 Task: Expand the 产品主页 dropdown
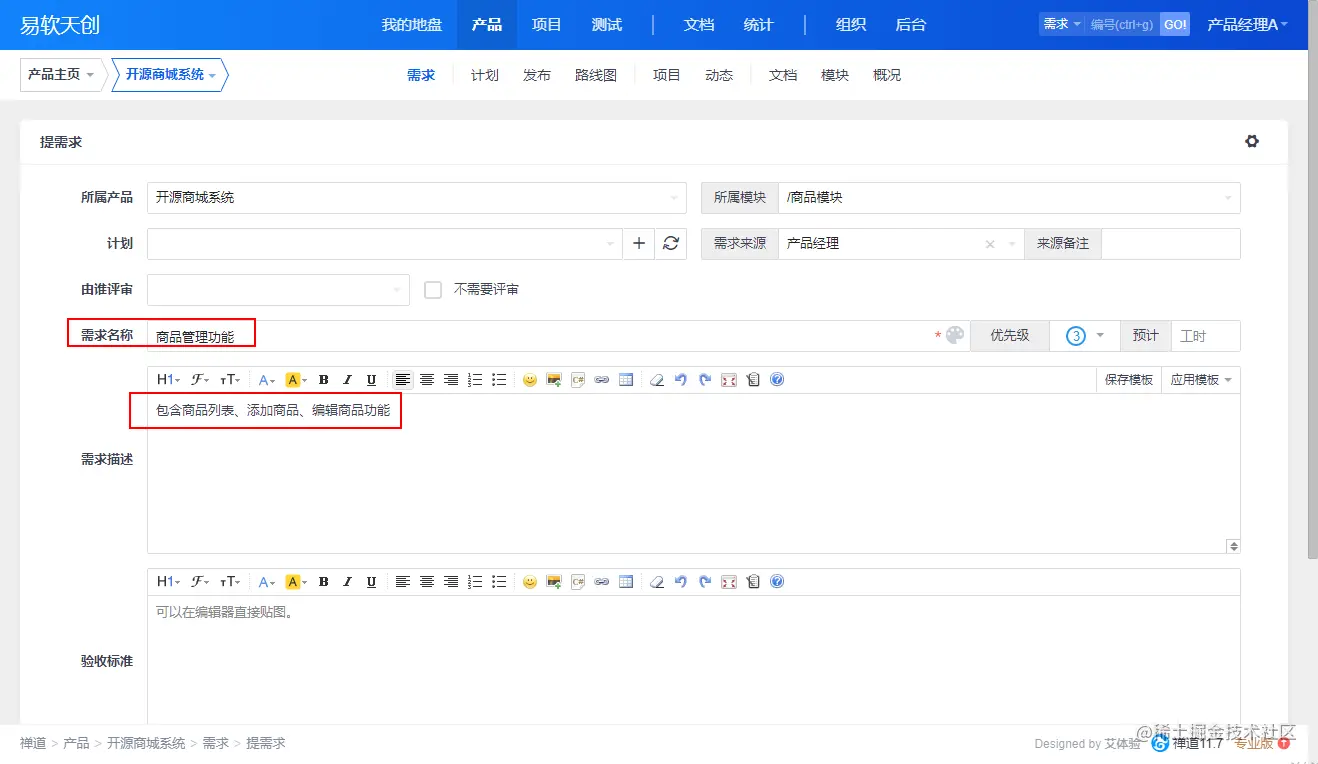61,75
